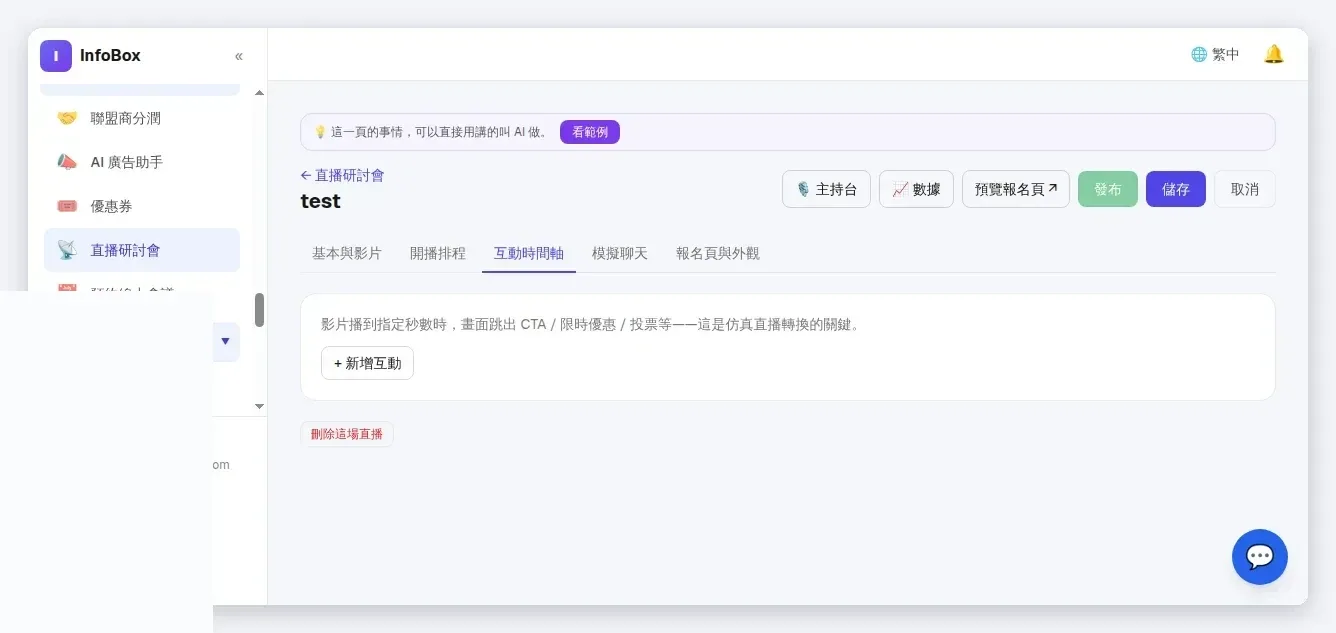Open 聯盟商分潤 in sidebar

(142, 118)
